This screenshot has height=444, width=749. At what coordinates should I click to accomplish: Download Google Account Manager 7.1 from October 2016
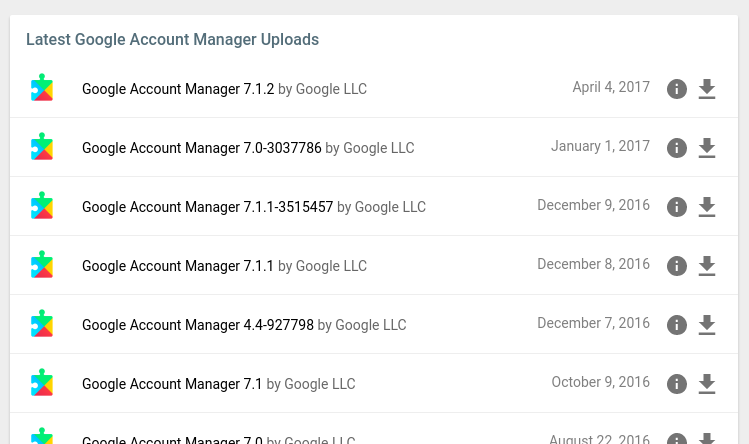point(706,384)
